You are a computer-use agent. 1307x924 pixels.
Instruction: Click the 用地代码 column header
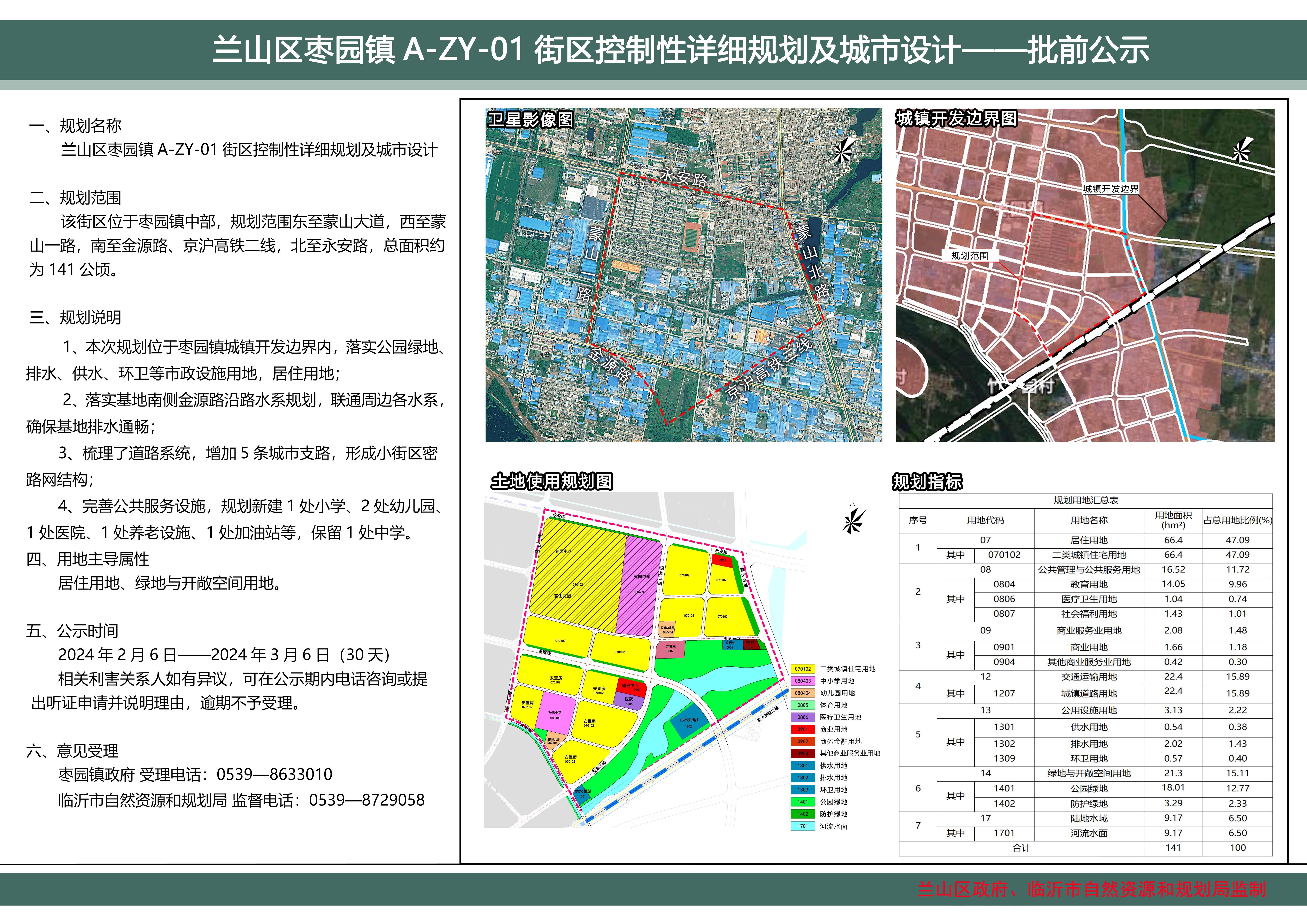pos(985,520)
